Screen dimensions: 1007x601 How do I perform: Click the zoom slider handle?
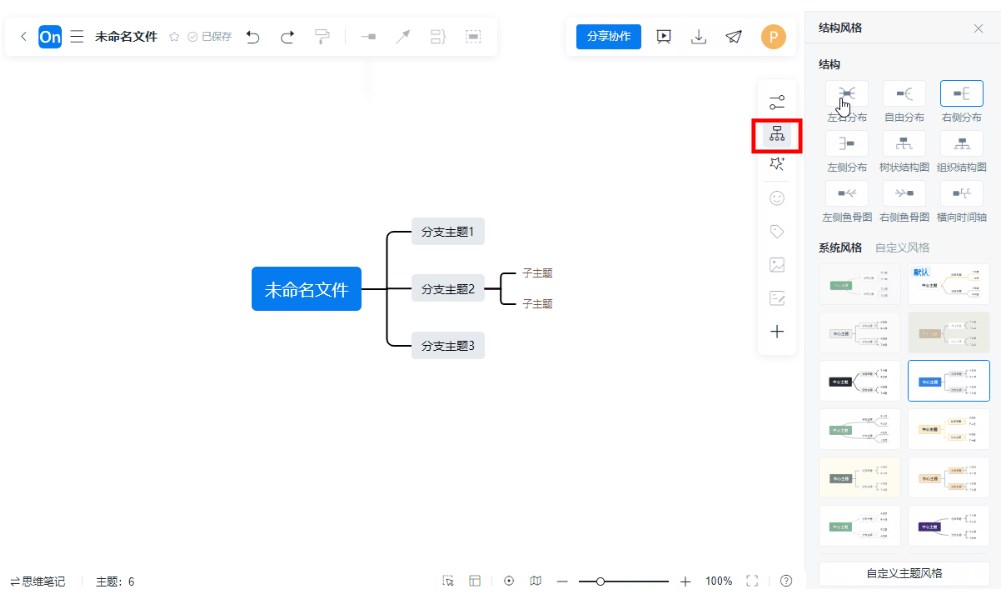tap(600, 581)
